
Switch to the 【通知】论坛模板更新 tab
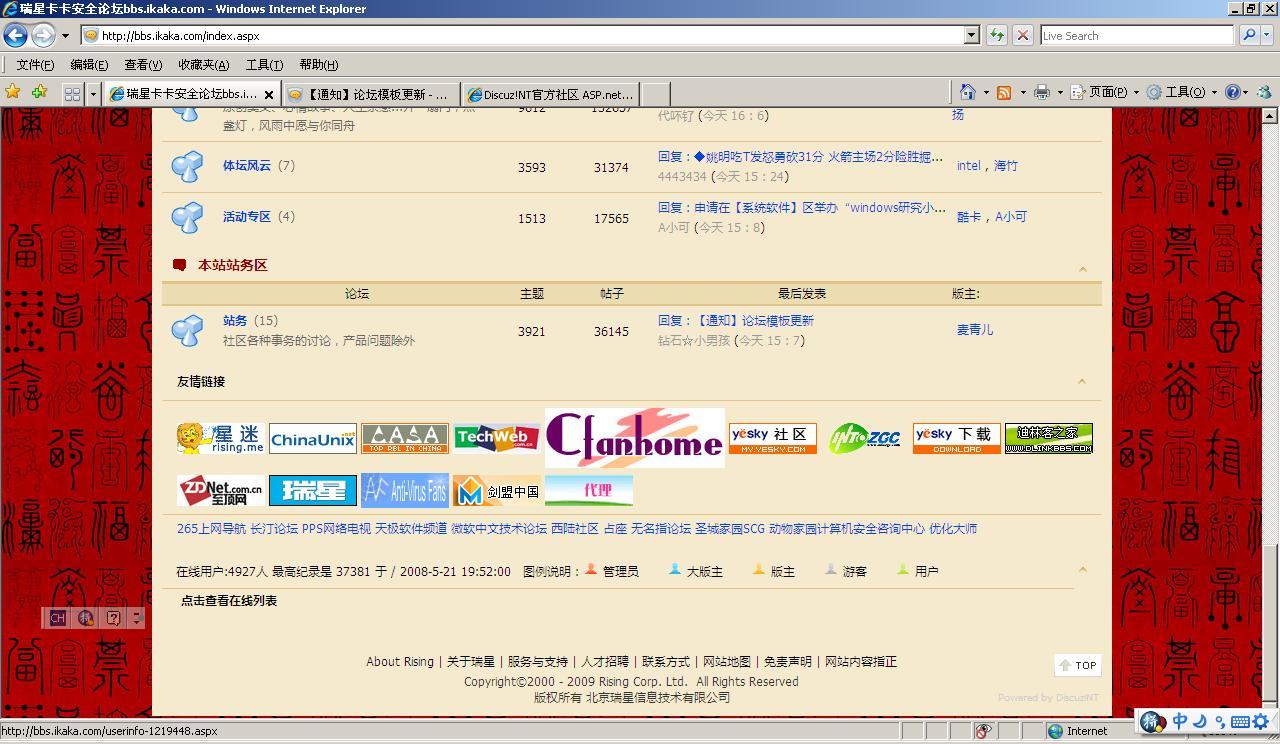pos(371,94)
